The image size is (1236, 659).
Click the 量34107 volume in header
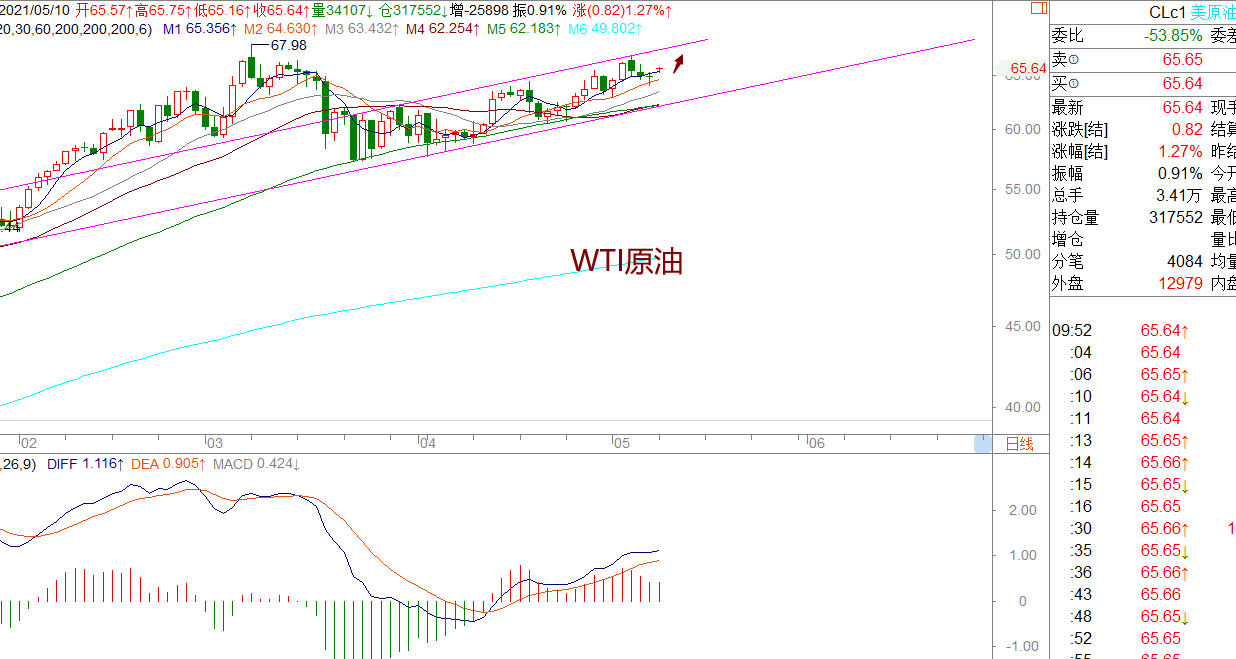coord(341,11)
